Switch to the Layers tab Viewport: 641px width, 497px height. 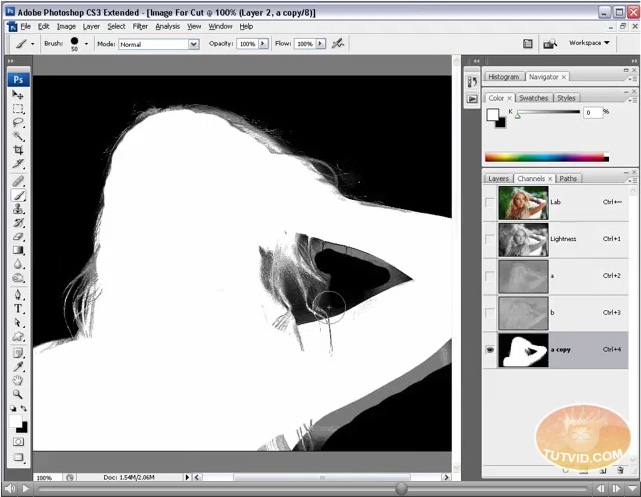coord(498,179)
